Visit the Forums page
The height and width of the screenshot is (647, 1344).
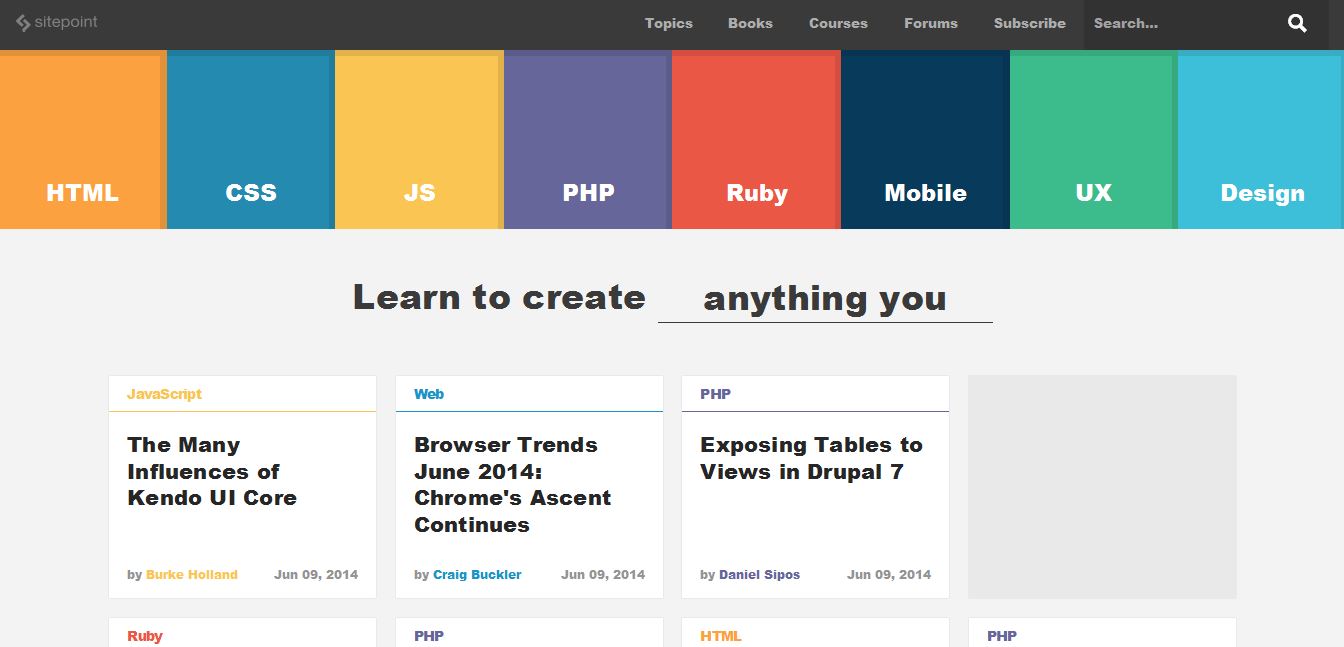[x=930, y=23]
